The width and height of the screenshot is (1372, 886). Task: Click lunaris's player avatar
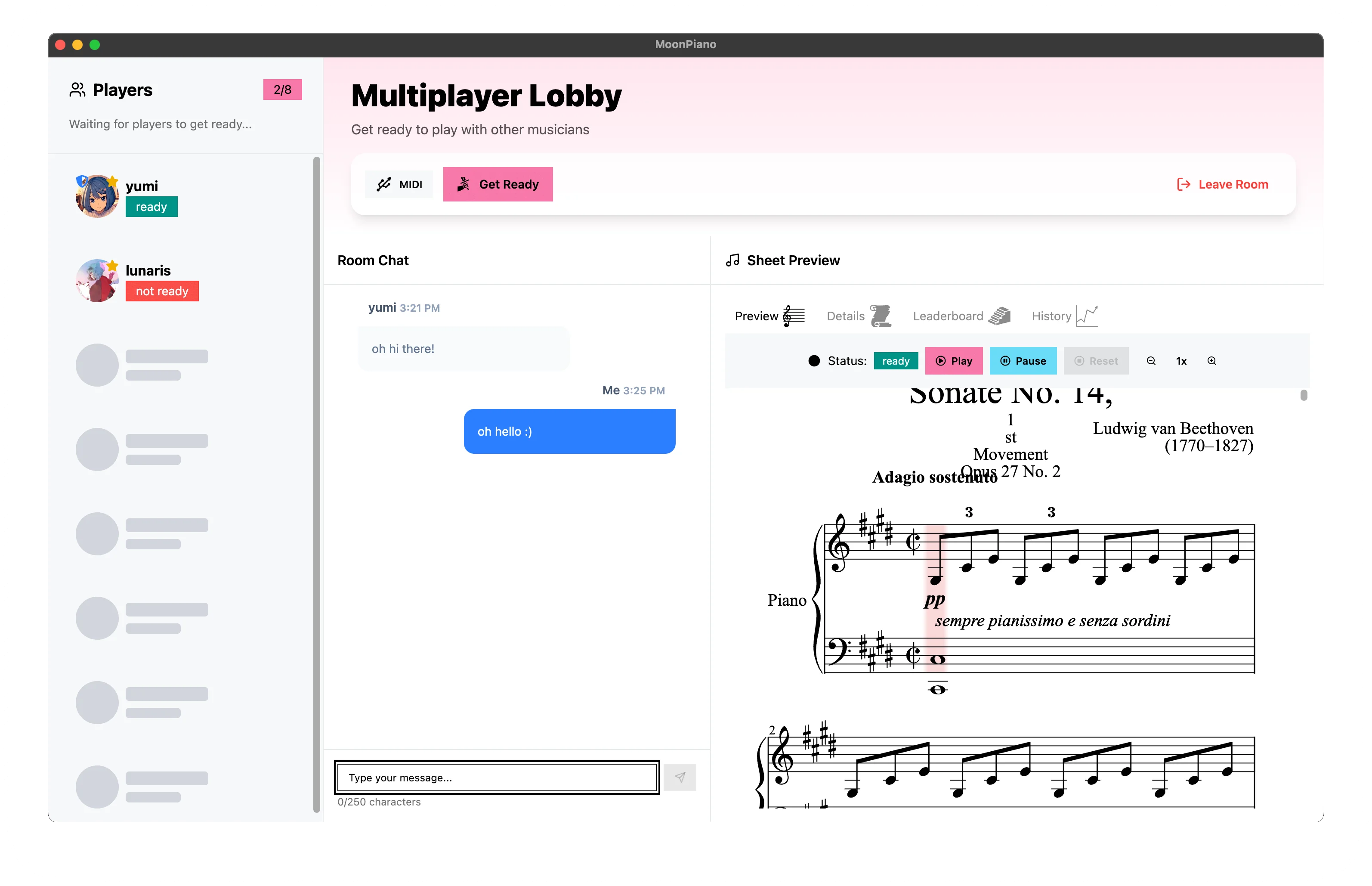click(x=97, y=281)
